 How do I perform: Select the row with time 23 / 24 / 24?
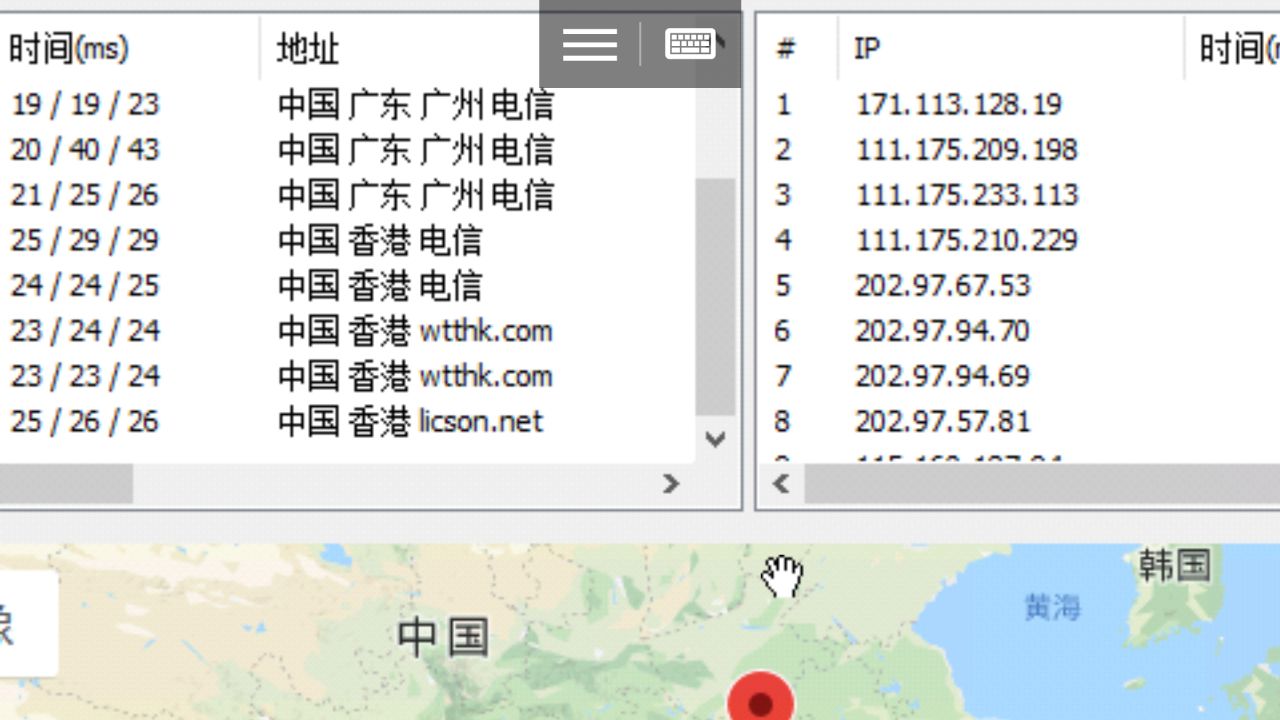tap(85, 330)
